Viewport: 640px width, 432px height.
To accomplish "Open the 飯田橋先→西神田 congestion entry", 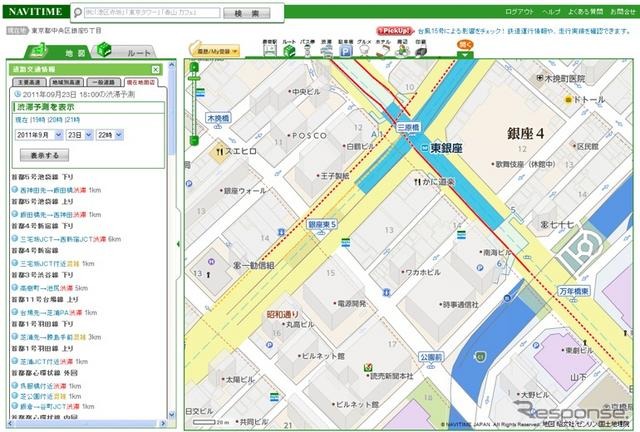I will point(57,214).
